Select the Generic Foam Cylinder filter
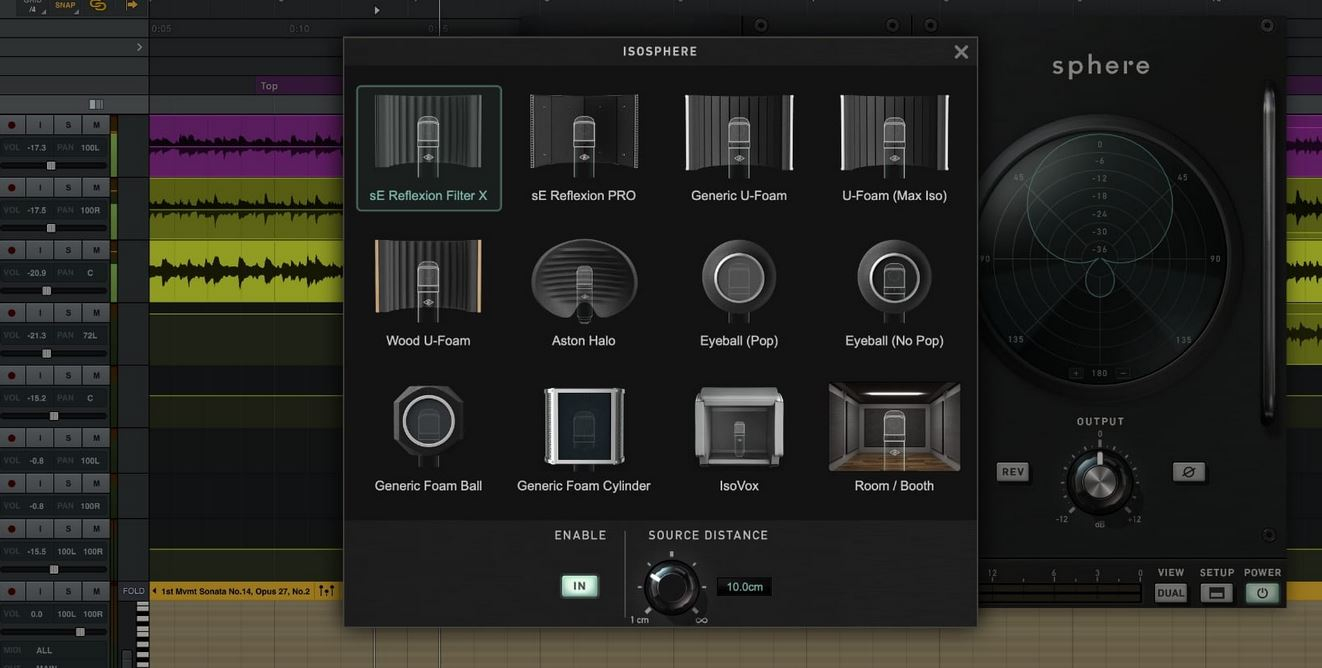This screenshot has height=668, width=1322. point(584,438)
